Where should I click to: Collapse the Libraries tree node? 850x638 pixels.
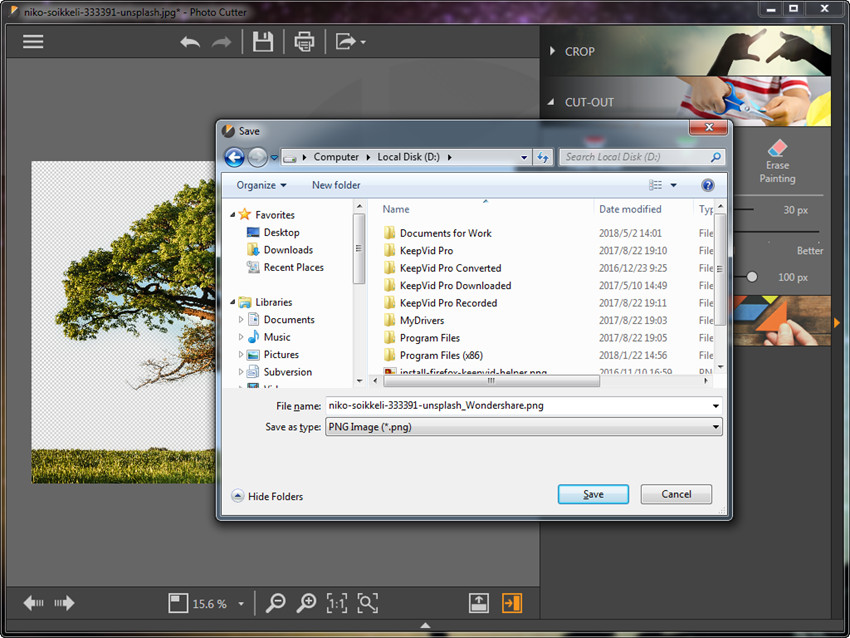[233, 302]
